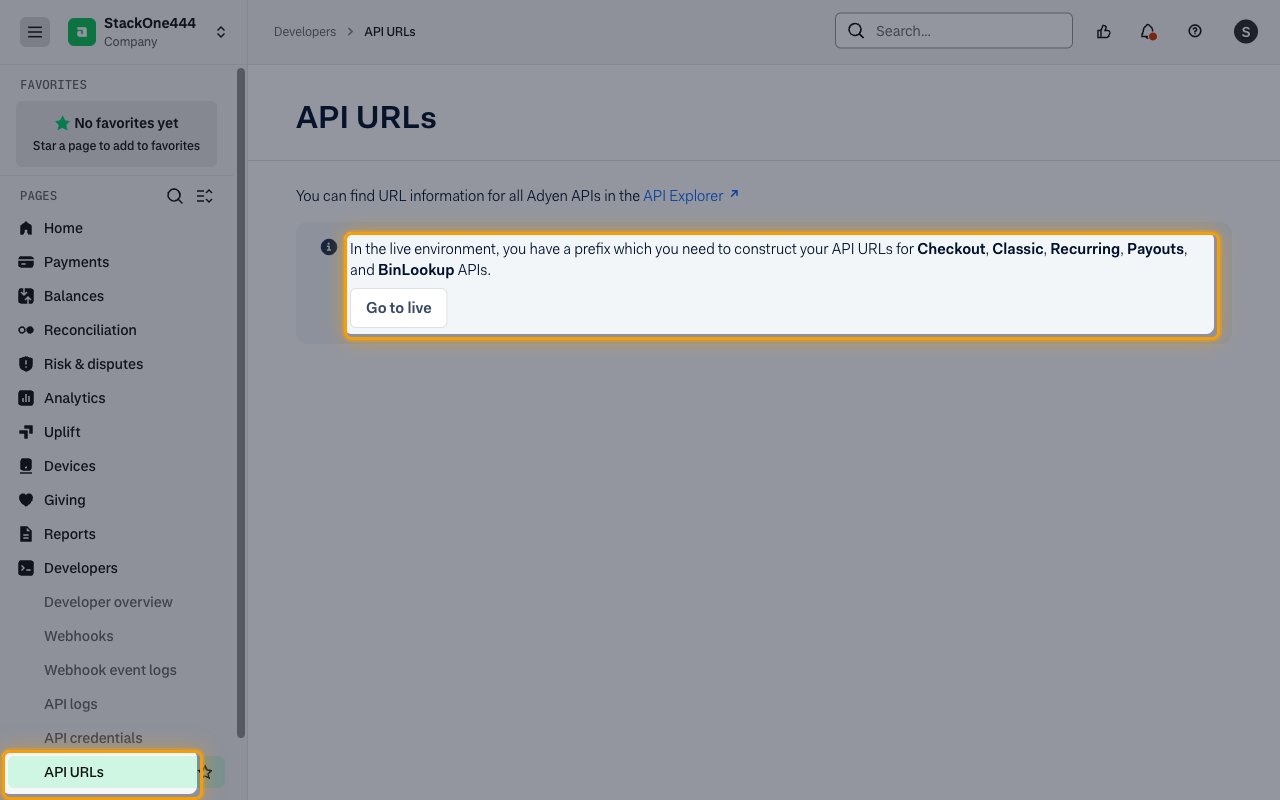Viewport: 1280px width, 800px height.
Task: Expand the Reports menu item
Action: (70, 534)
